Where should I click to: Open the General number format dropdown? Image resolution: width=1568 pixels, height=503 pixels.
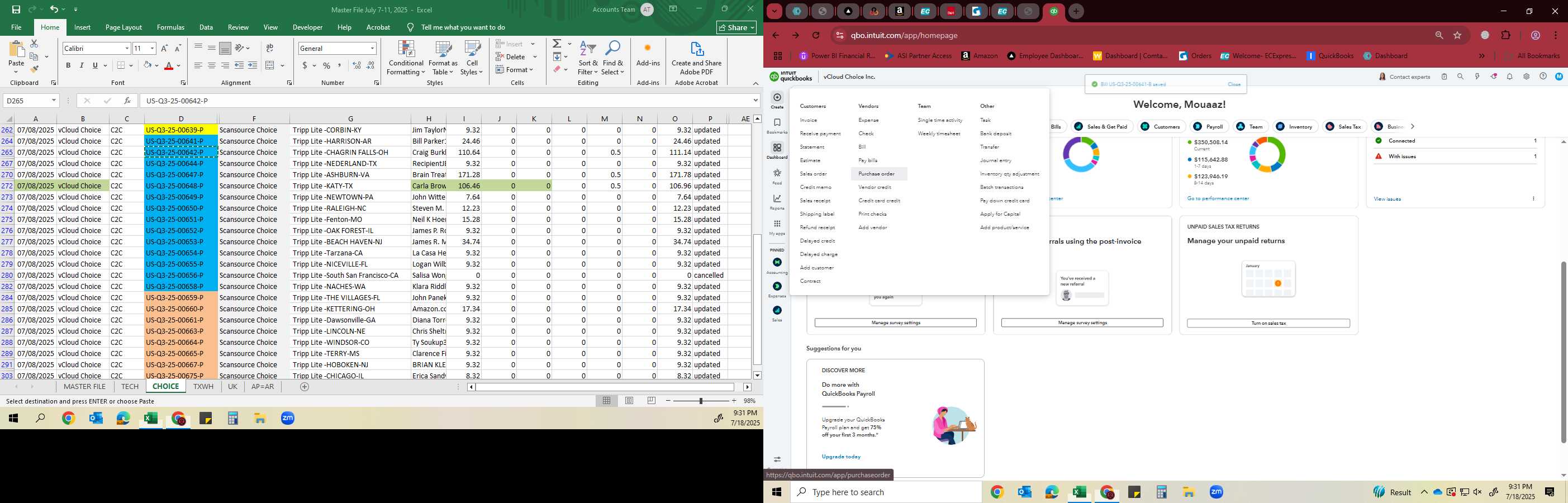[x=373, y=48]
